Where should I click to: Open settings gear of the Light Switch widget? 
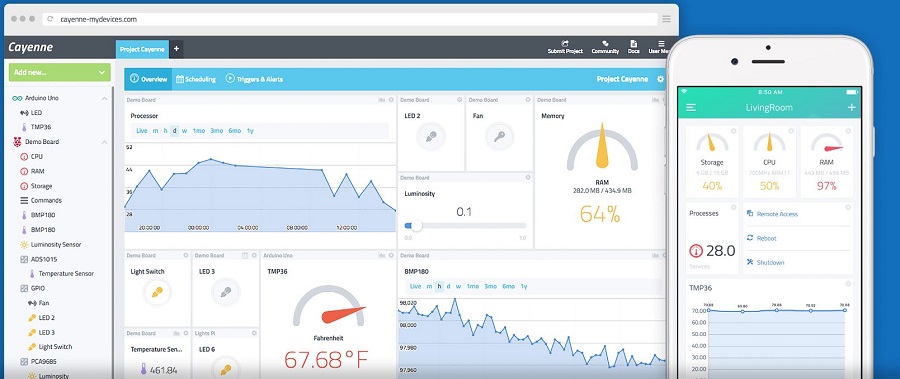185,256
